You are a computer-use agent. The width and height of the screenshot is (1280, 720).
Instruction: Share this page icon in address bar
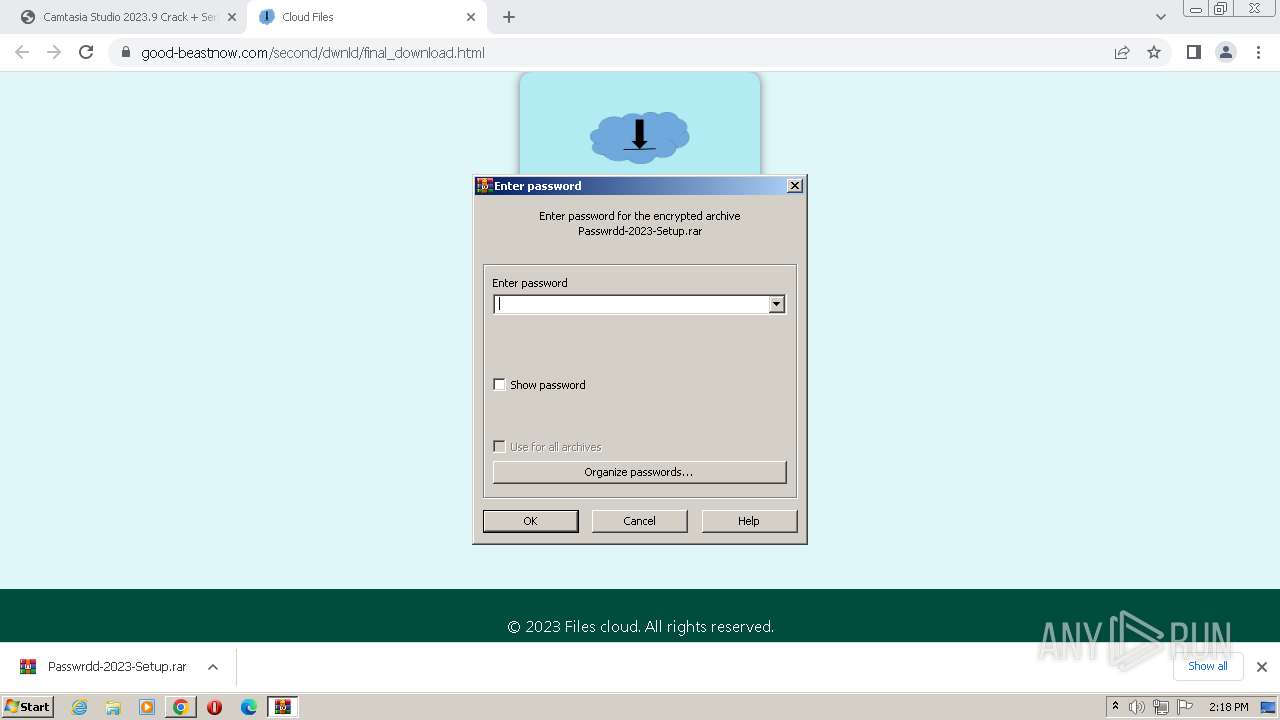point(1122,52)
